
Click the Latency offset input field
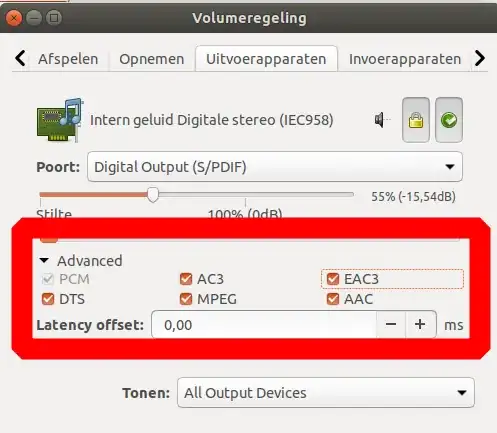[264, 324]
